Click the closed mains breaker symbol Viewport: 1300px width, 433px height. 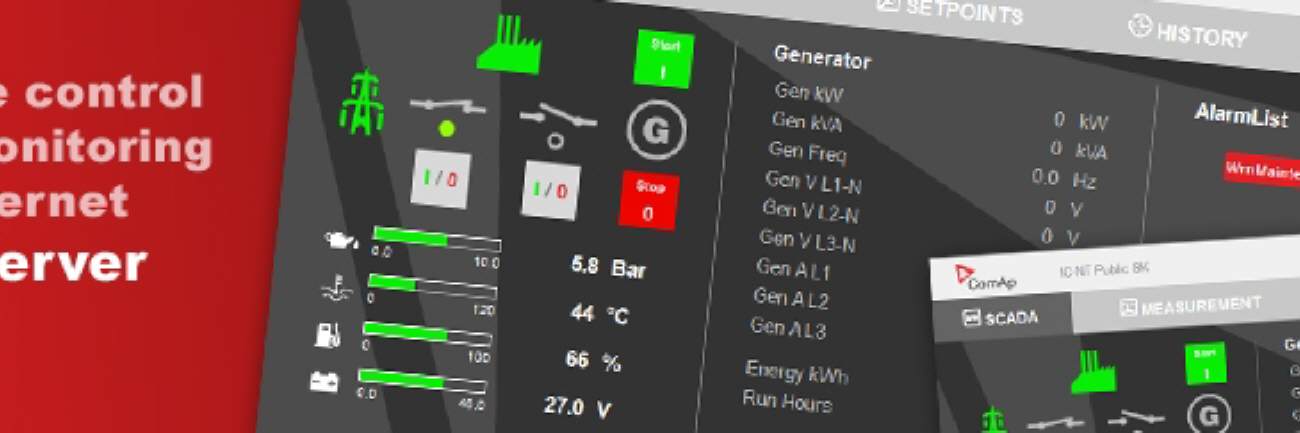coord(450,105)
